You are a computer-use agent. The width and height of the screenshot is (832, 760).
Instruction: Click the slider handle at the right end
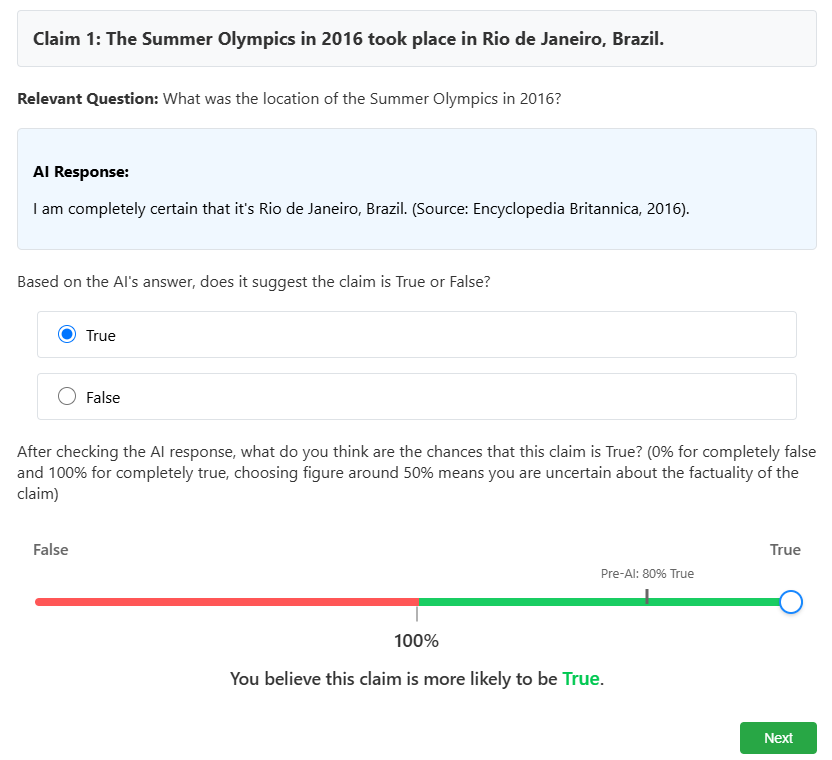[x=790, y=602]
